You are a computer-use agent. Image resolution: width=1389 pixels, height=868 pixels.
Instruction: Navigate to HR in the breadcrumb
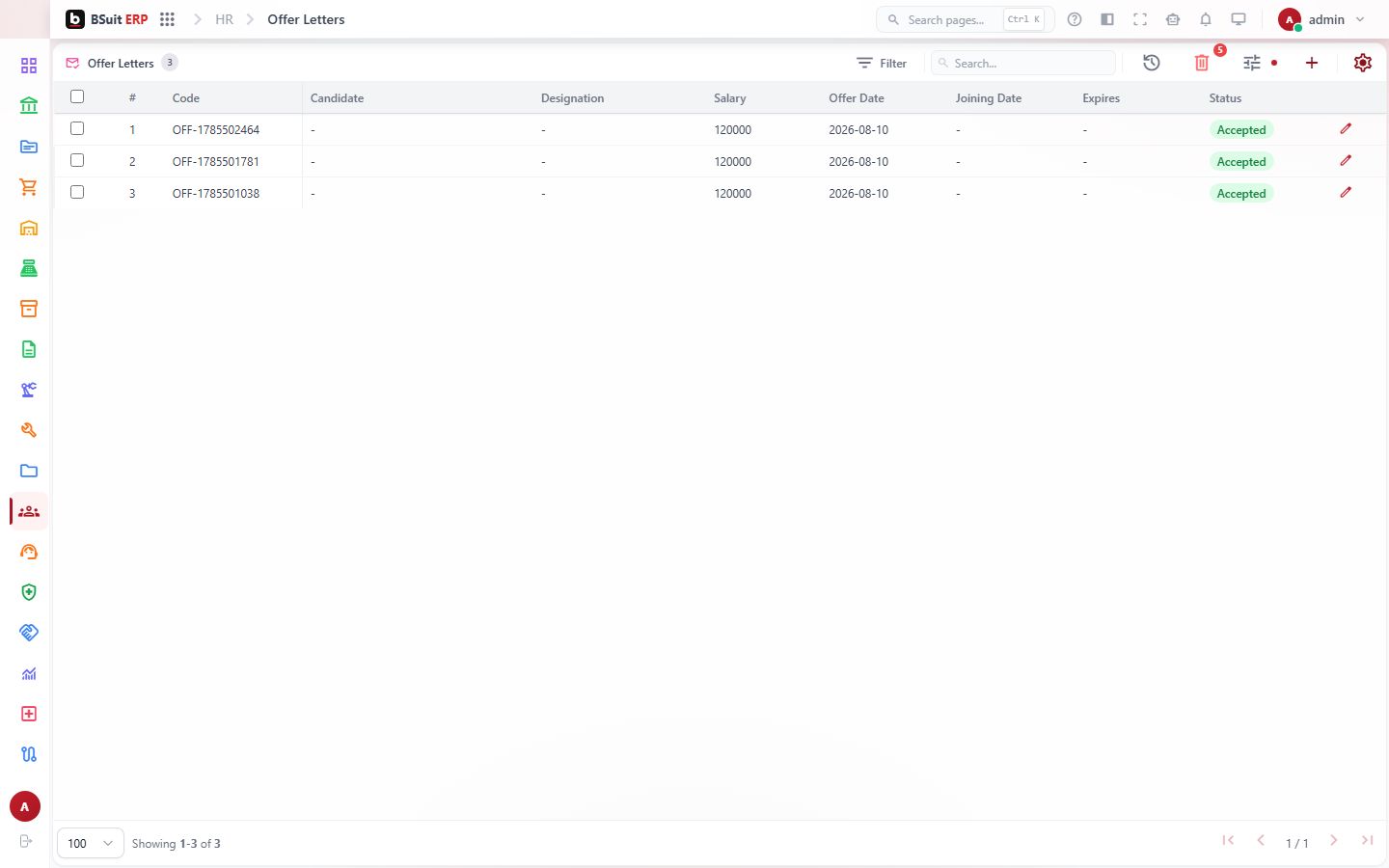click(x=224, y=19)
